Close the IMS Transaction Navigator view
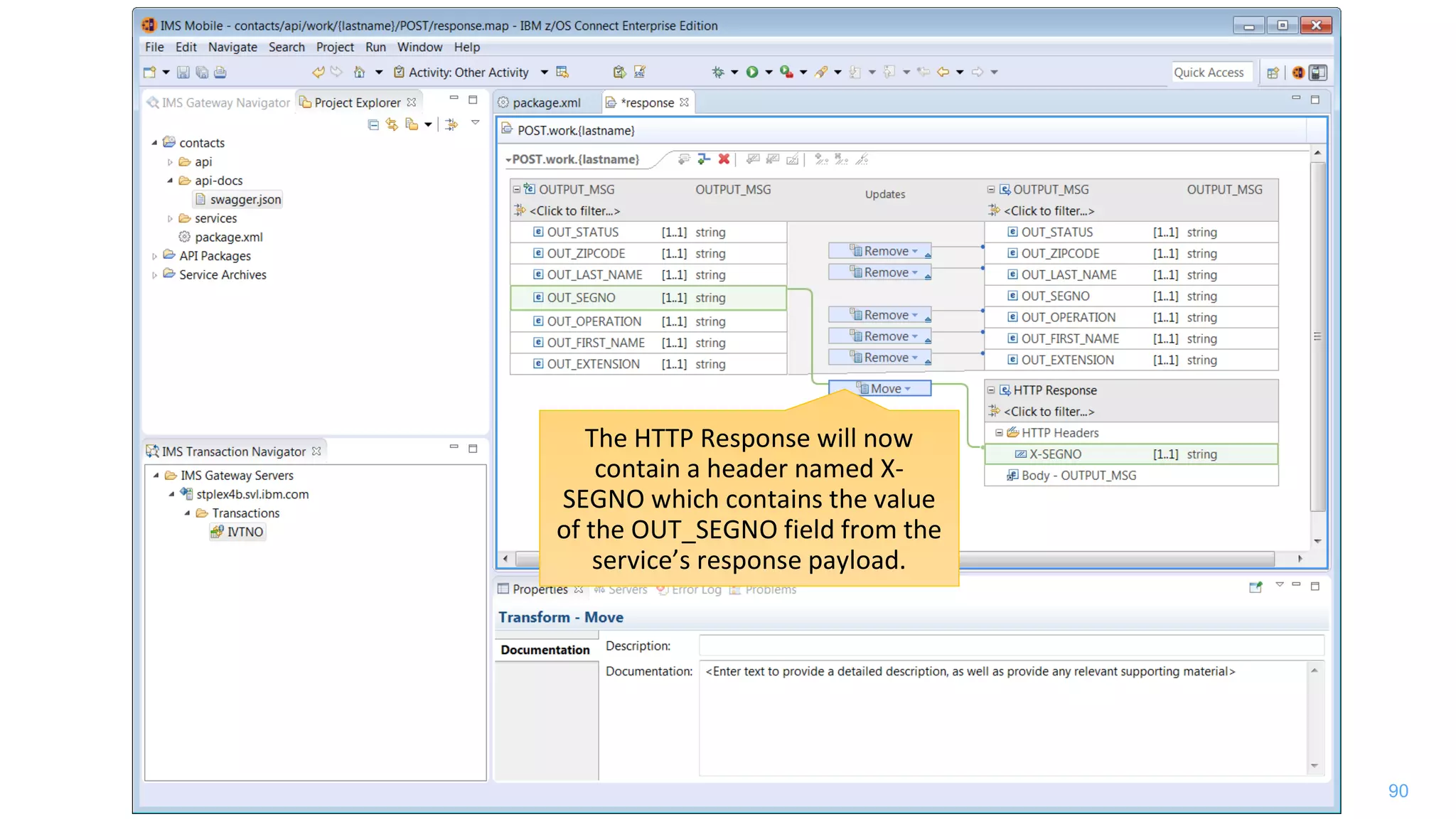Screen dimensions: 1456x819 (x=316, y=451)
